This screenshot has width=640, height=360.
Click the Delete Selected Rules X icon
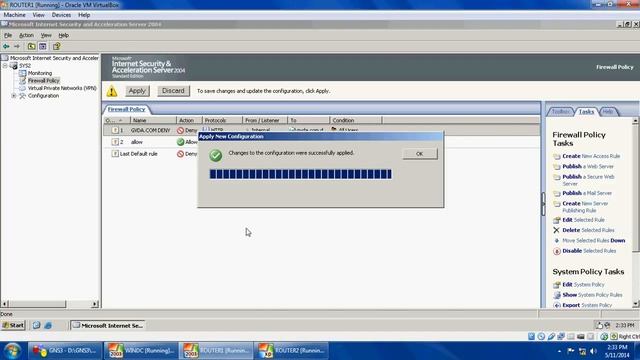click(556, 230)
